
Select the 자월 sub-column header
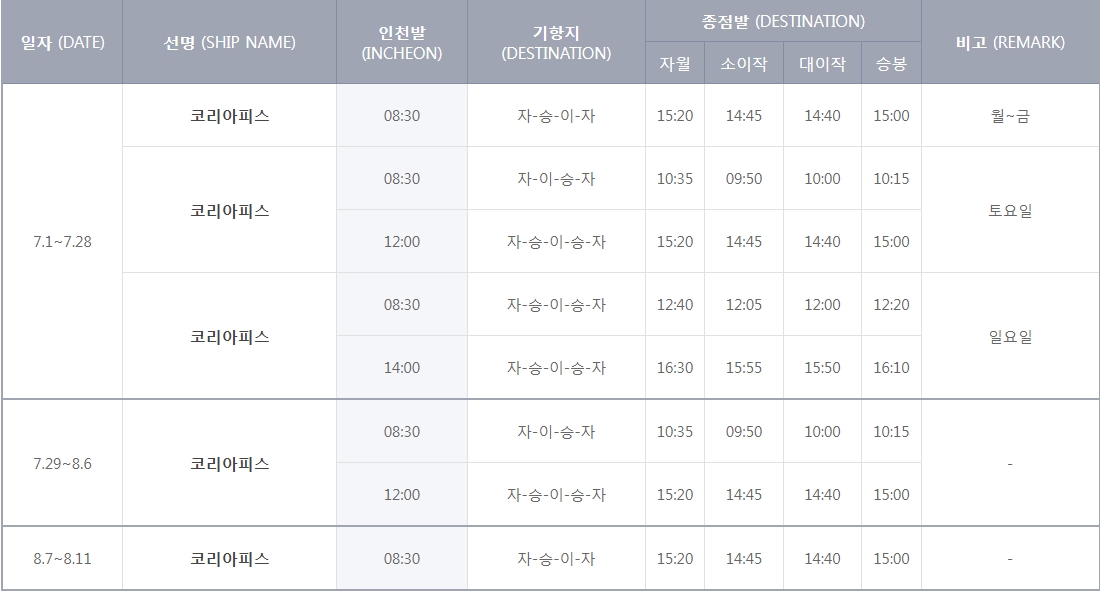(674, 62)
